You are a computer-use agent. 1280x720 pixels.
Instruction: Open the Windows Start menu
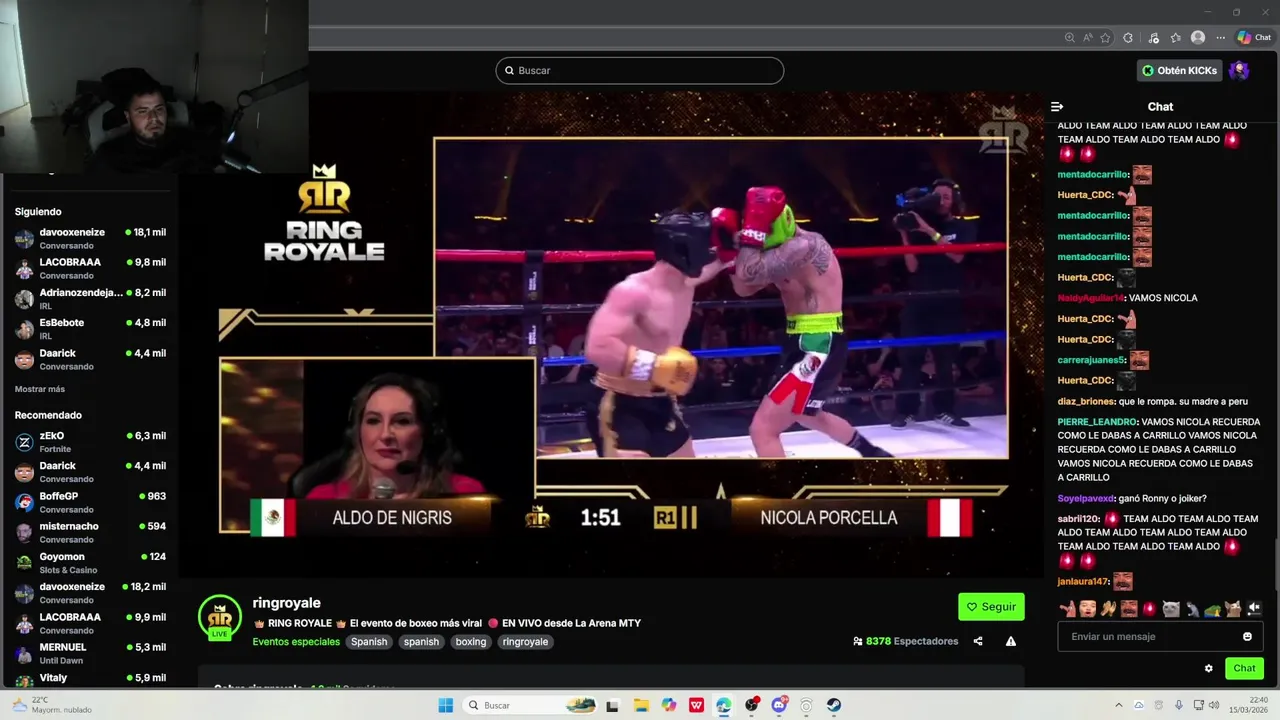446,705
